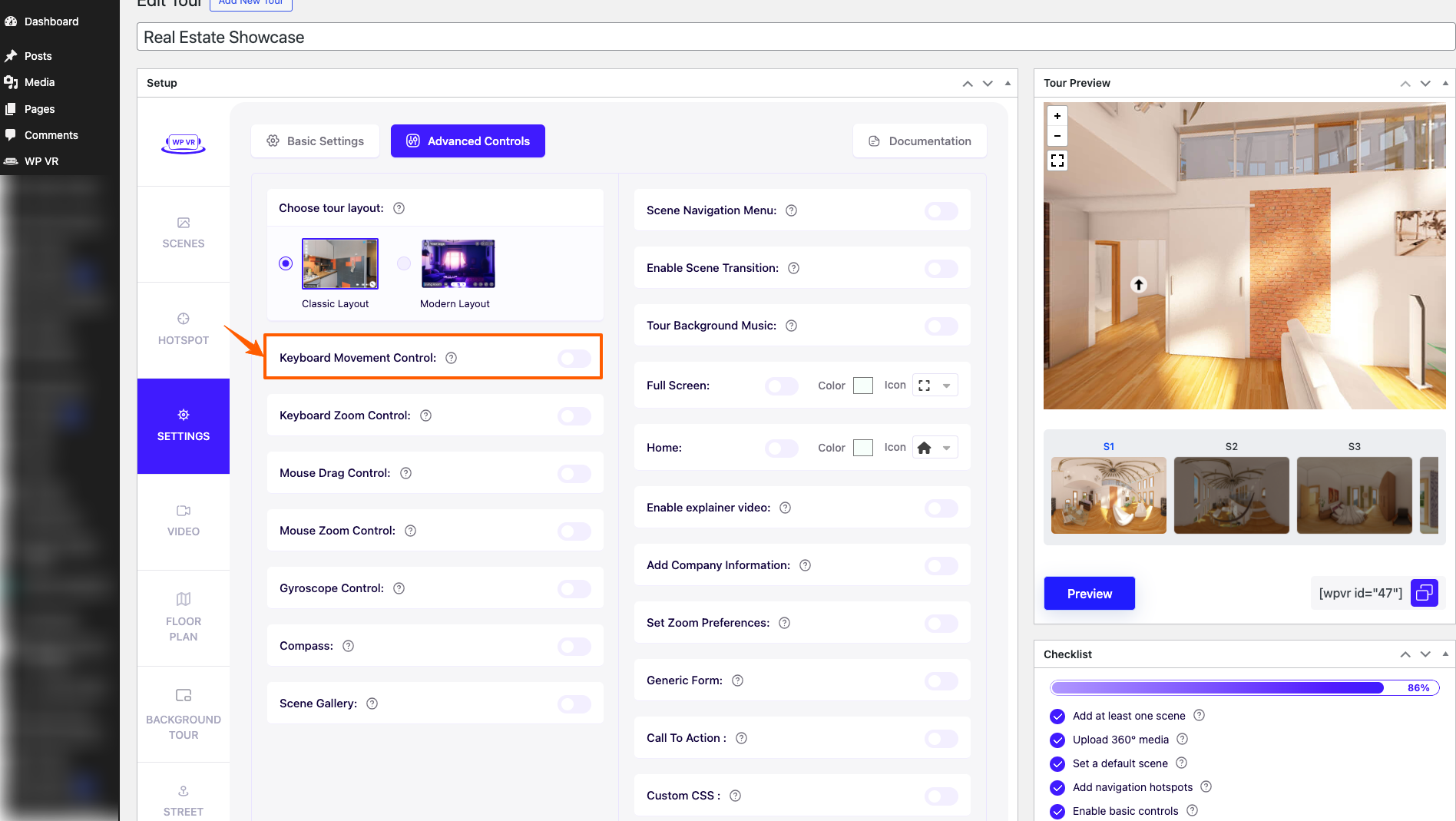The height and width of the screenshot is (821, 1456).
Task: Click the zoom in plus icon in Tour Preview
Action: coord(1057,116)
